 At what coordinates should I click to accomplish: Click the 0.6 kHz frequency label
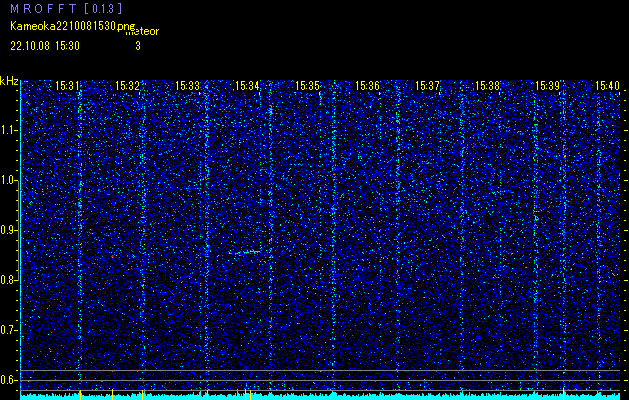9,380
